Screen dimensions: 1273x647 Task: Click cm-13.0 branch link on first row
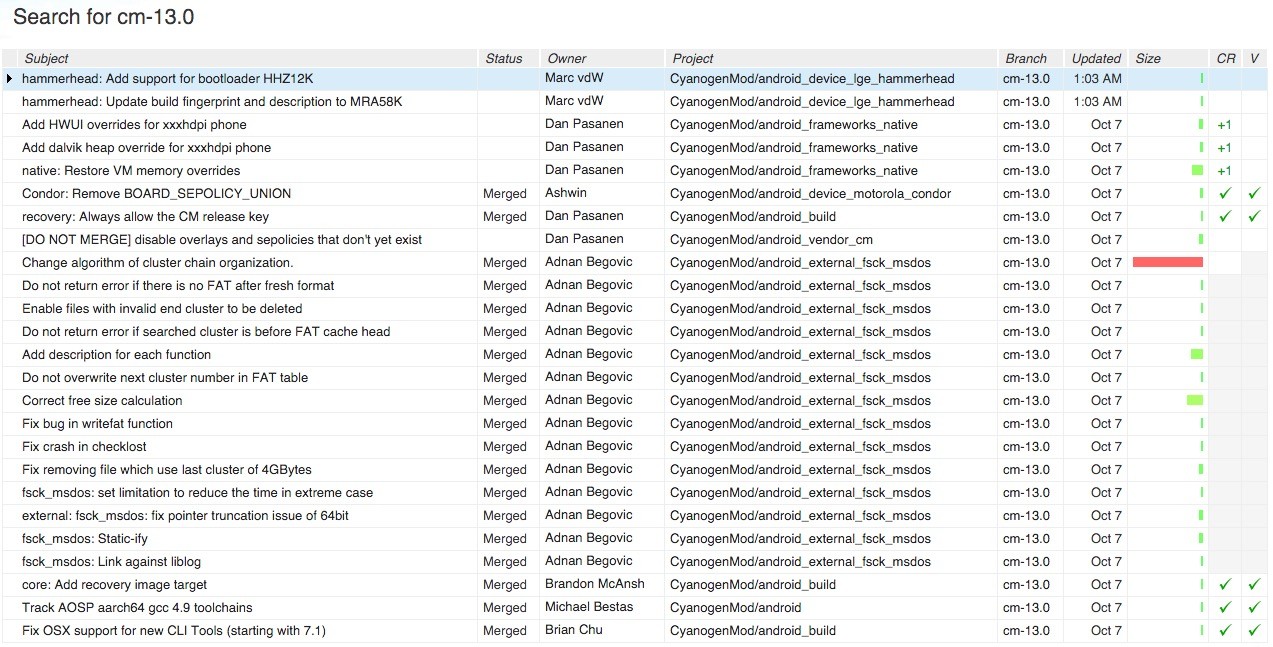[1028, 78]
